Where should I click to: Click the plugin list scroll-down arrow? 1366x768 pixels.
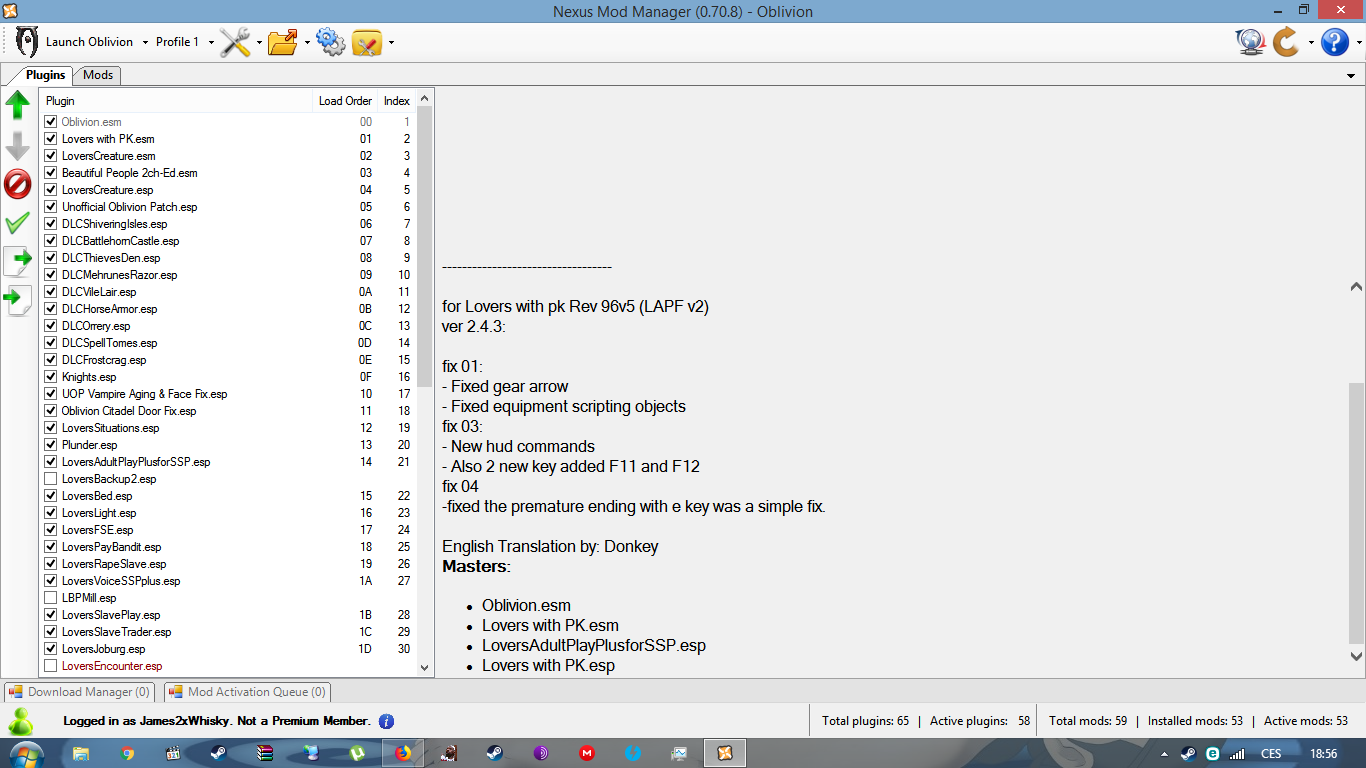[425, 667]
